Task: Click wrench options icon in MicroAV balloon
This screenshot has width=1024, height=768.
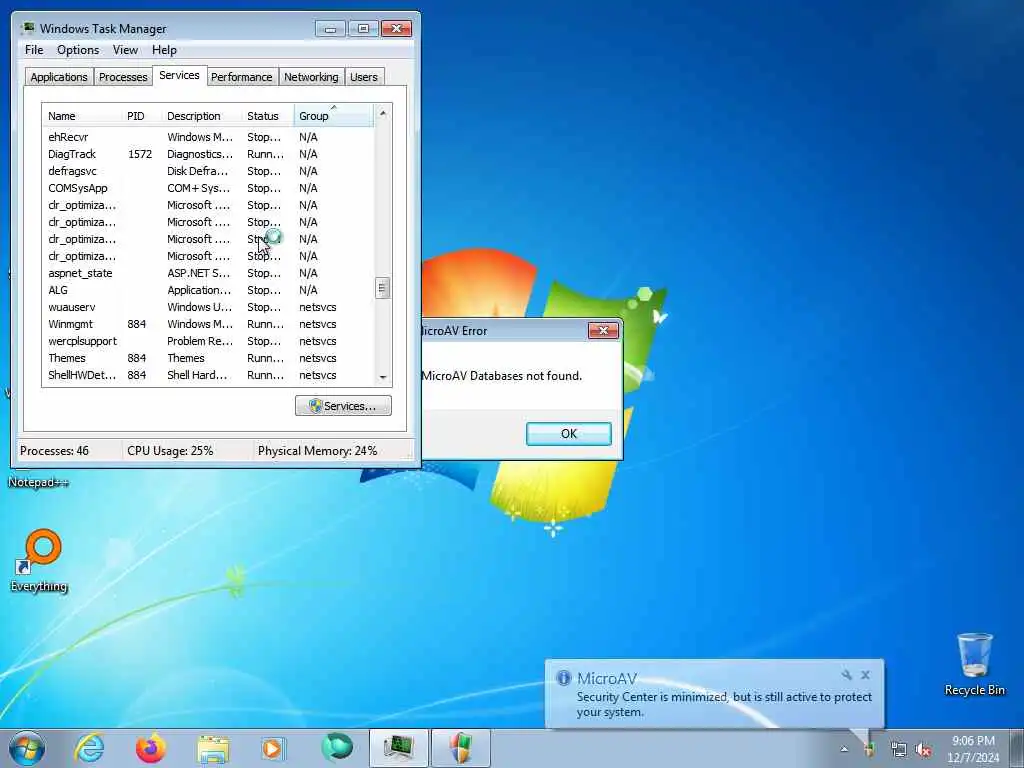Action: pyautogui.click(x=847, y=675)
